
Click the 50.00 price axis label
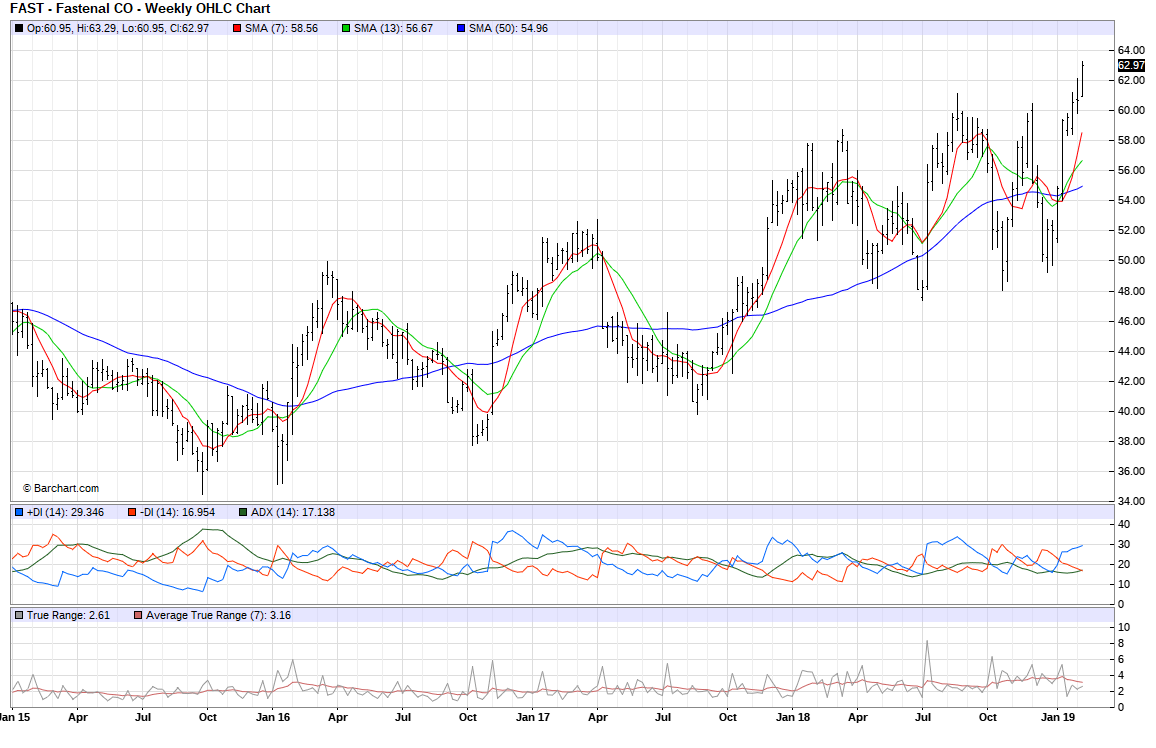[x=1131, y=260]
